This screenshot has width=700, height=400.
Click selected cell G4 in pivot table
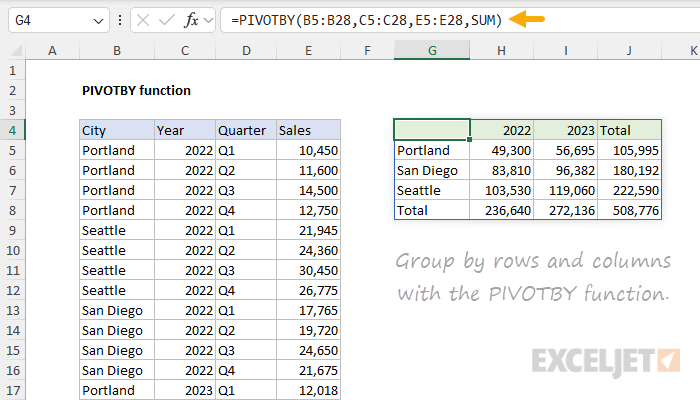(432, 130)
